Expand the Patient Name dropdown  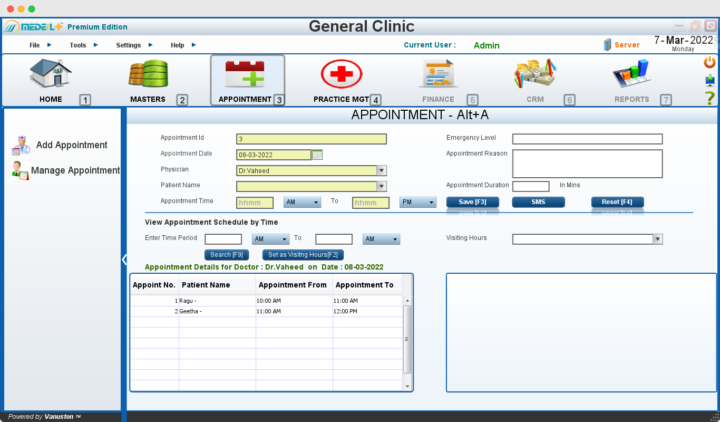pyautogui.click(x=381, y=186)
